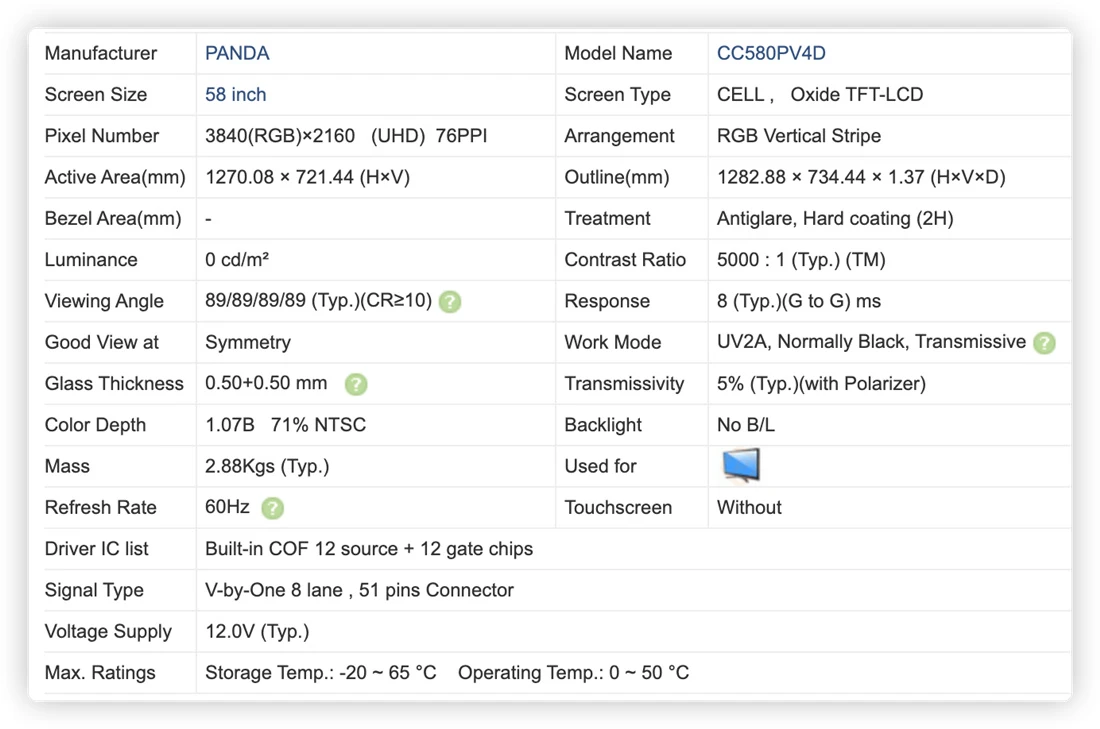
Task: Click the Manufacturer row label
Action: tap(101, 53)
